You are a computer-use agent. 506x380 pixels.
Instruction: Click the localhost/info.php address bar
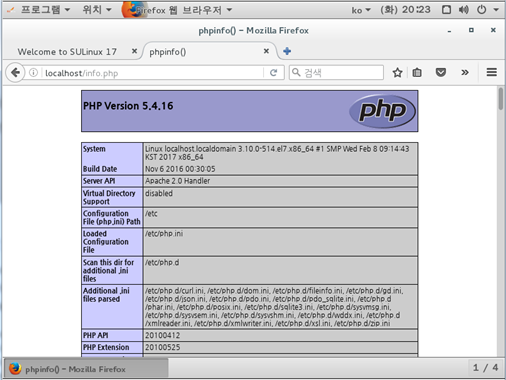tap(152, 73)
